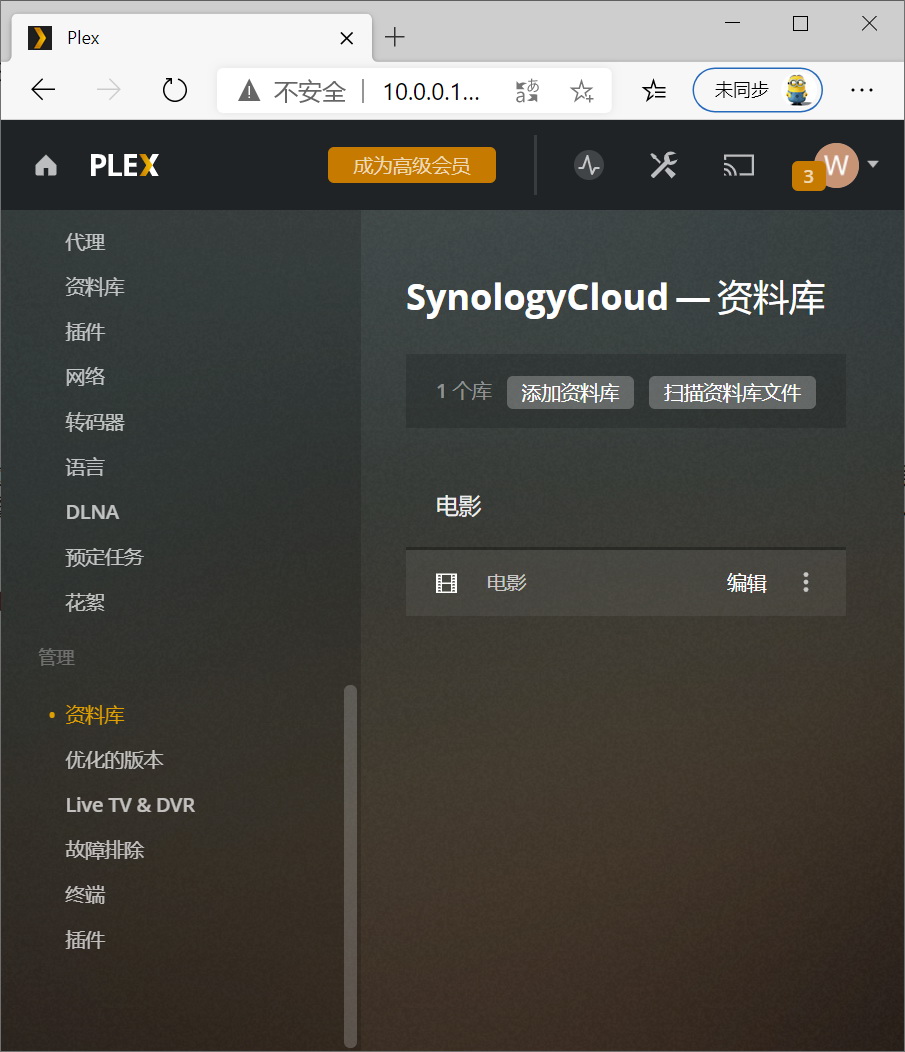Click the 电影 library name in the row
Screen dimensions: 905x1052
click(507, 583)
